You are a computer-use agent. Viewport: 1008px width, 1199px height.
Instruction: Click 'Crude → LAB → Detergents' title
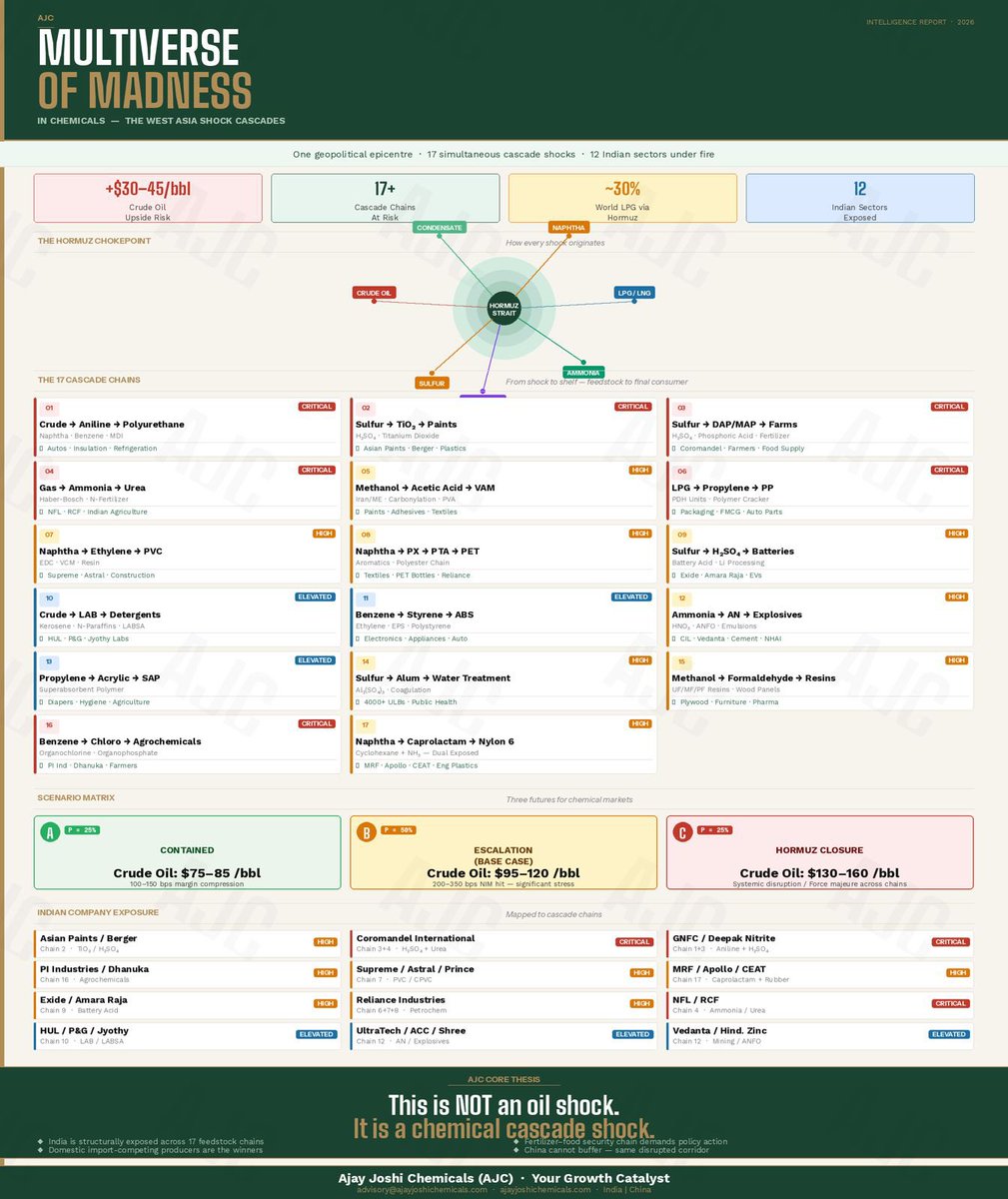(x=103, y=614)
